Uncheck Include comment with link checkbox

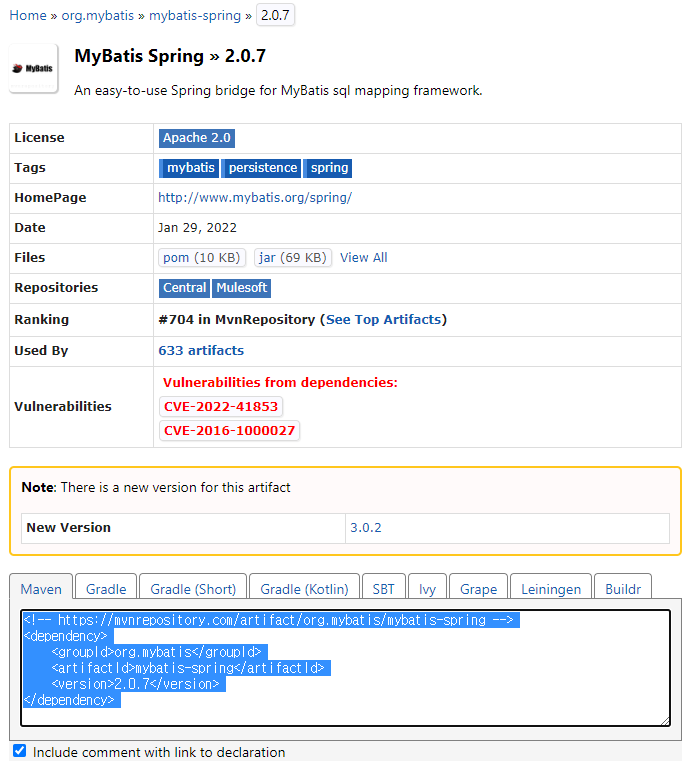[20, 750]
